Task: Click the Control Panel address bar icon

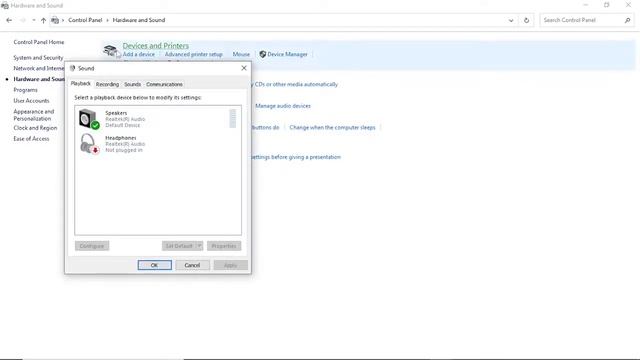Action: click(x=55, y=20)
